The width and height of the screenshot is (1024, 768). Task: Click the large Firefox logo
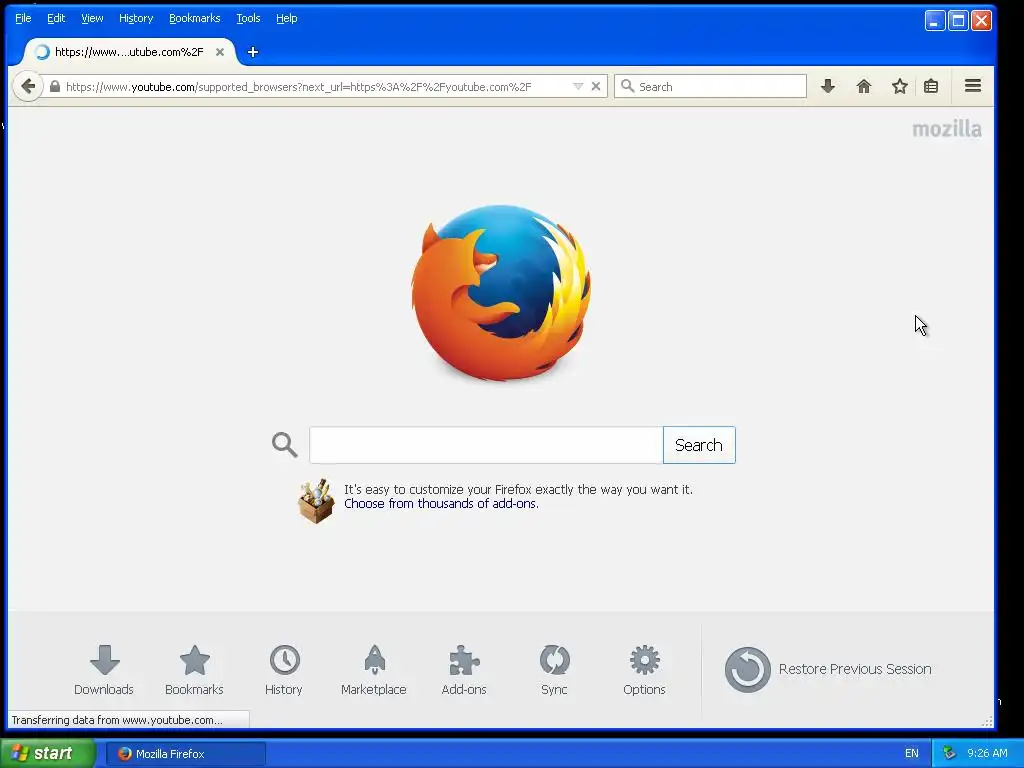(x=502, y=293)
